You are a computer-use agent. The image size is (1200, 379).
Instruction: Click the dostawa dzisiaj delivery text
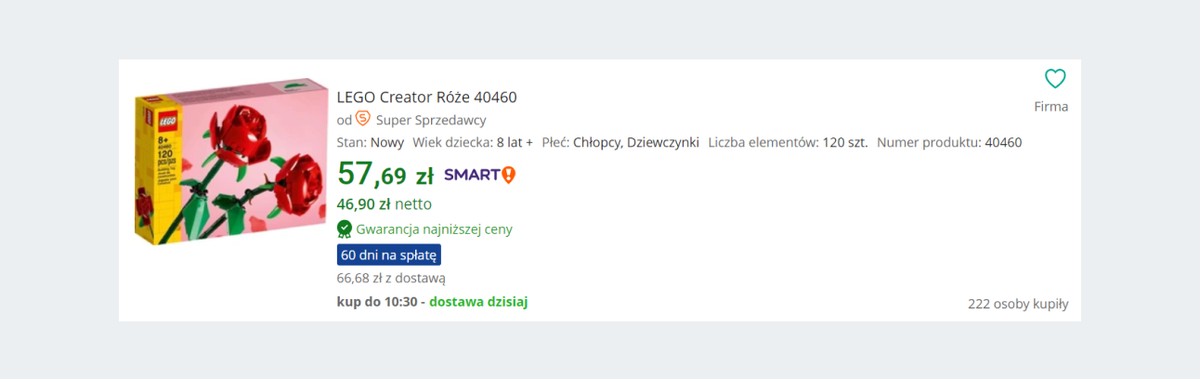coord(479,301)
